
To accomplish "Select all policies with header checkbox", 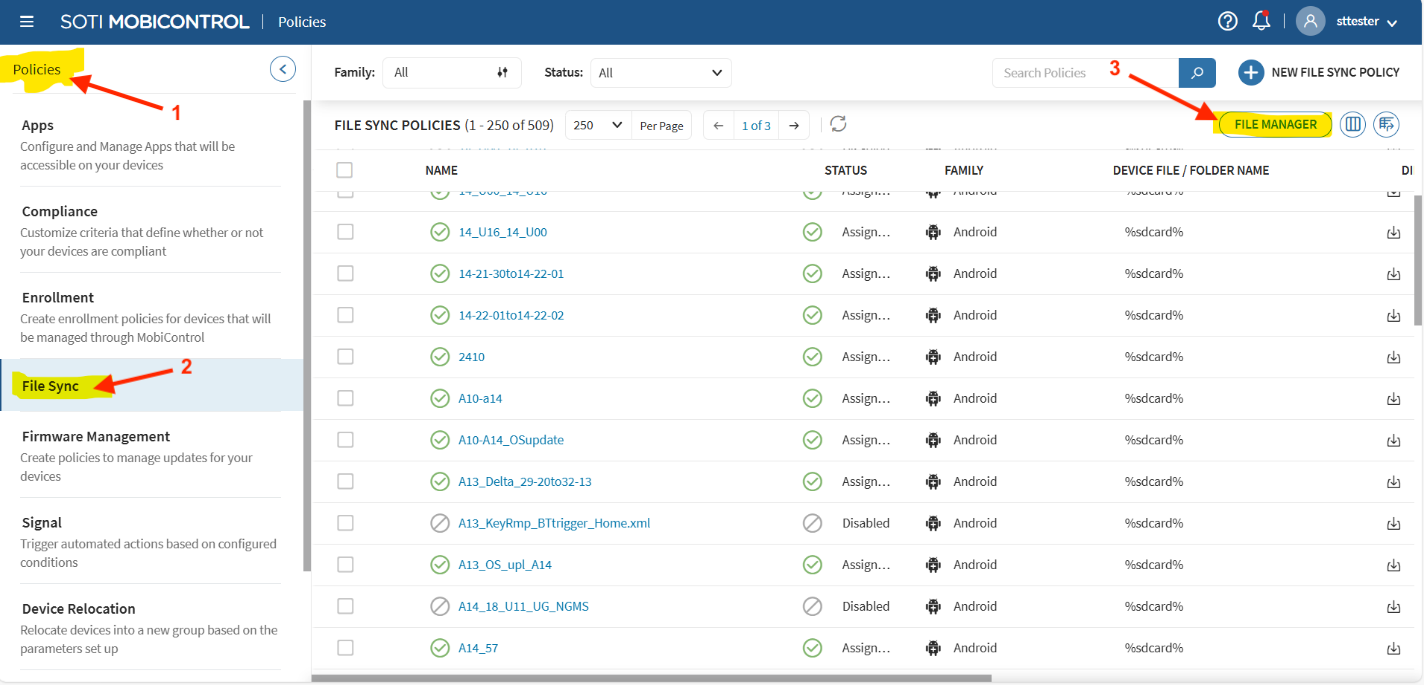I will pyautogui.click(x=345, y=170).
